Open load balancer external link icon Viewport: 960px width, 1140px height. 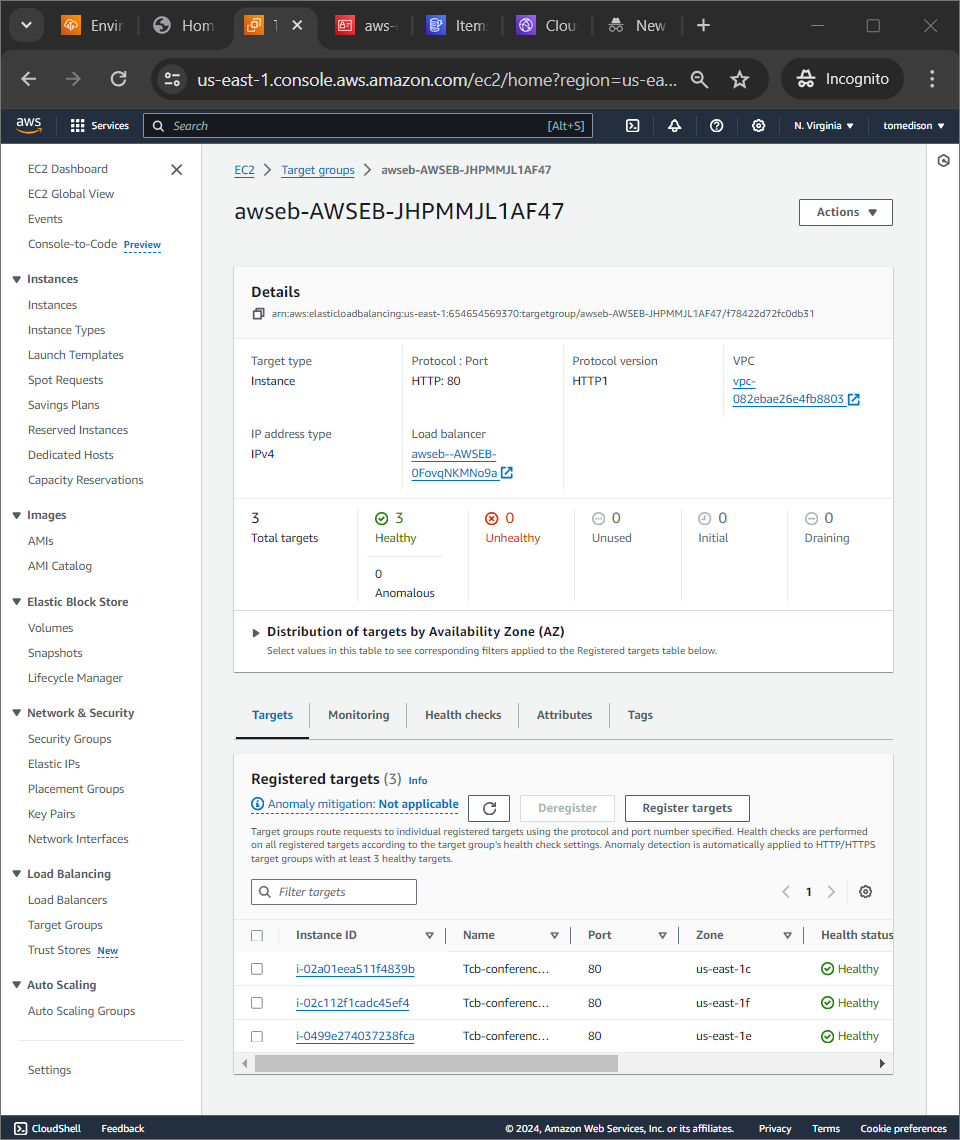[507, 473]
